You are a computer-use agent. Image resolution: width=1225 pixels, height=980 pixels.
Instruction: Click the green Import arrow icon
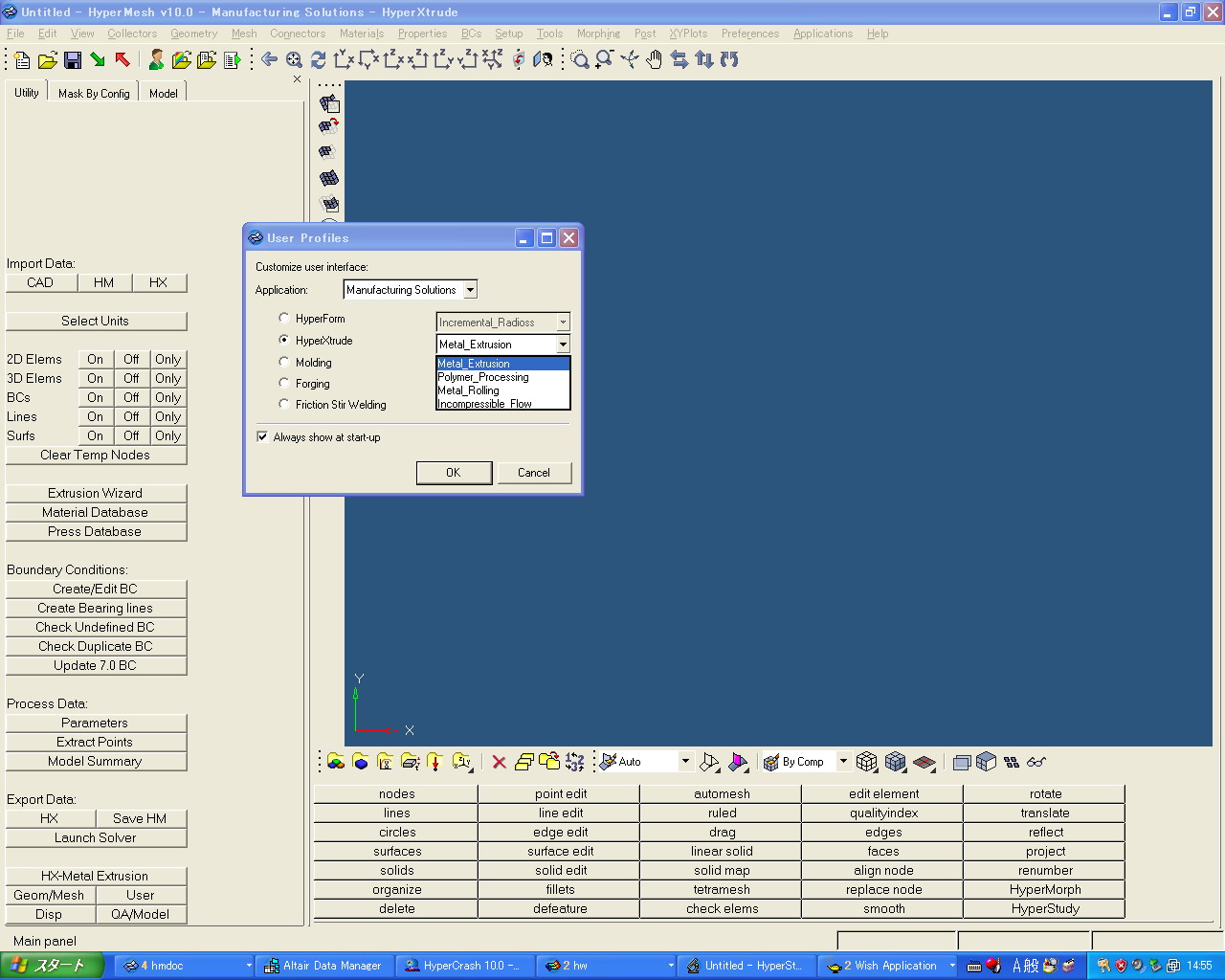98,60
